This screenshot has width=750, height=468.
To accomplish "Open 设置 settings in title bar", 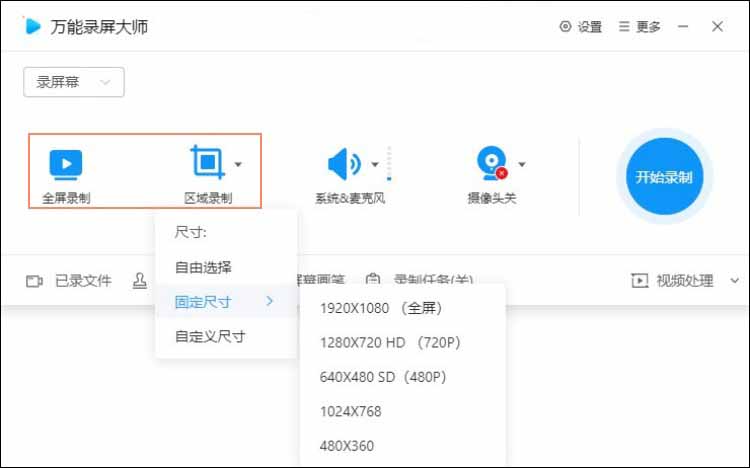I will 581,27.
